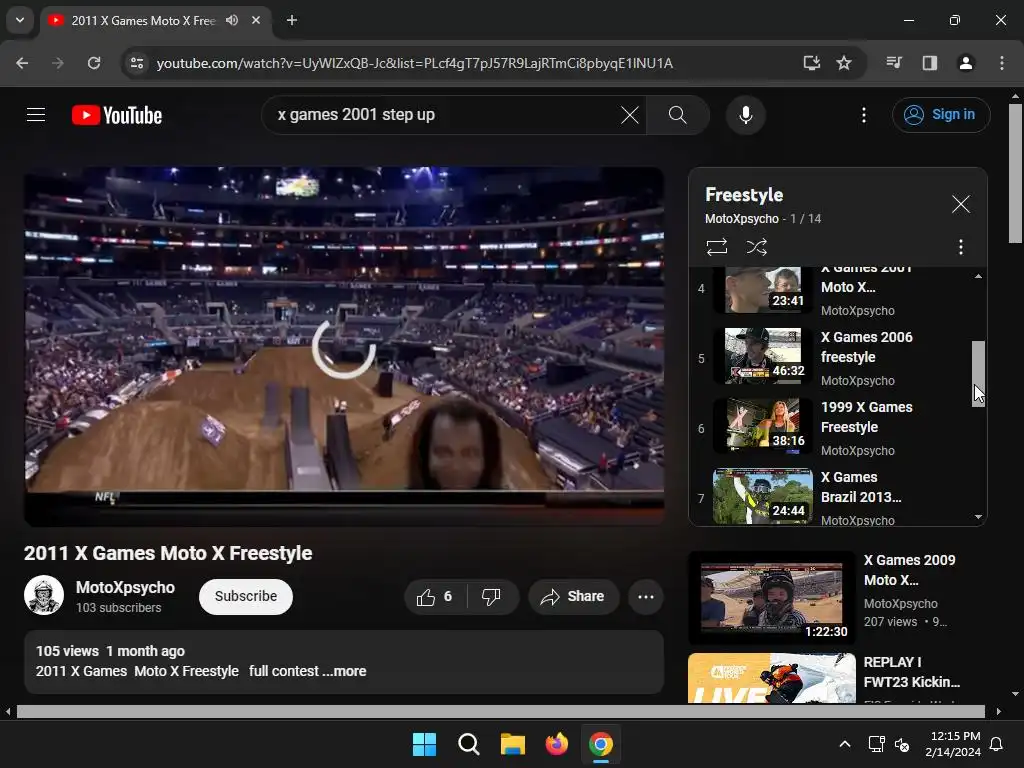
Task: Open Chrome profile icon
Action: (965, 63)
